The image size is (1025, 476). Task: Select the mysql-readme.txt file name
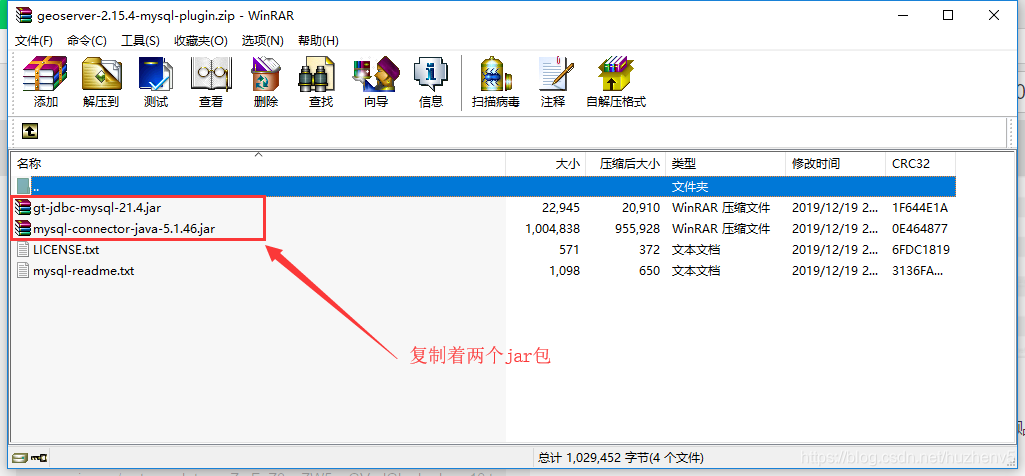coord(84,271)
